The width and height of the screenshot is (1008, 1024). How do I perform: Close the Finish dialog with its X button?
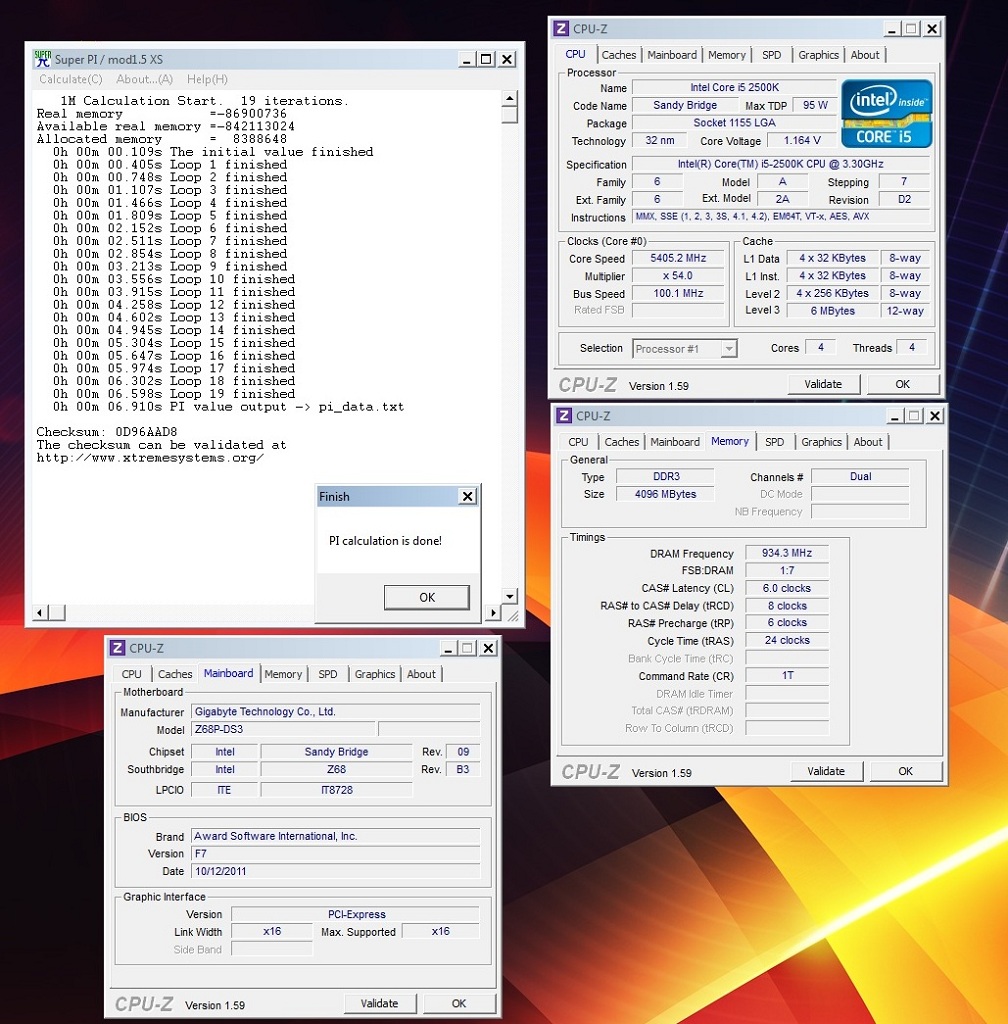[x=467, y=496]
